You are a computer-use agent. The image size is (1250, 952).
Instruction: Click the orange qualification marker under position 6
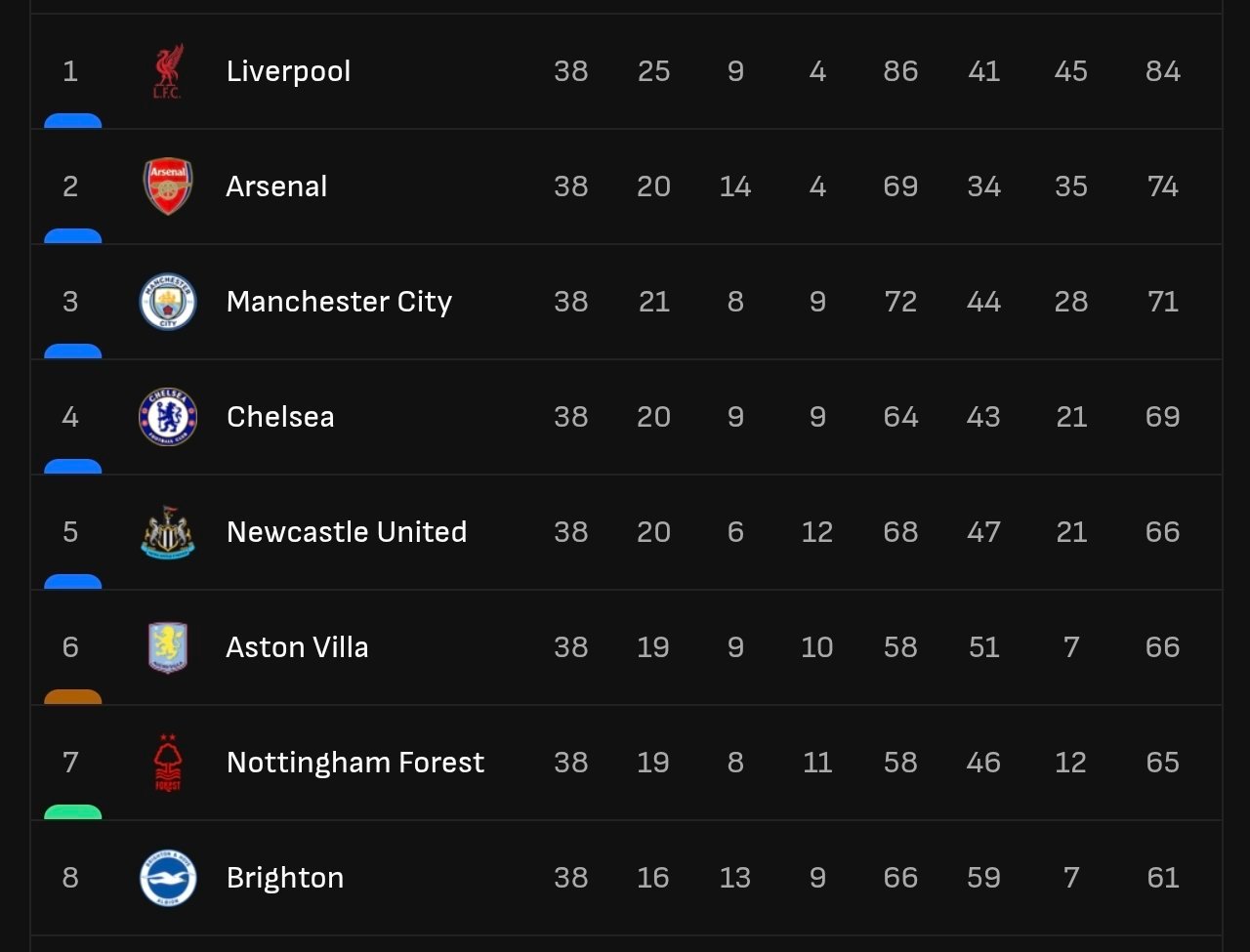point(73,697)
